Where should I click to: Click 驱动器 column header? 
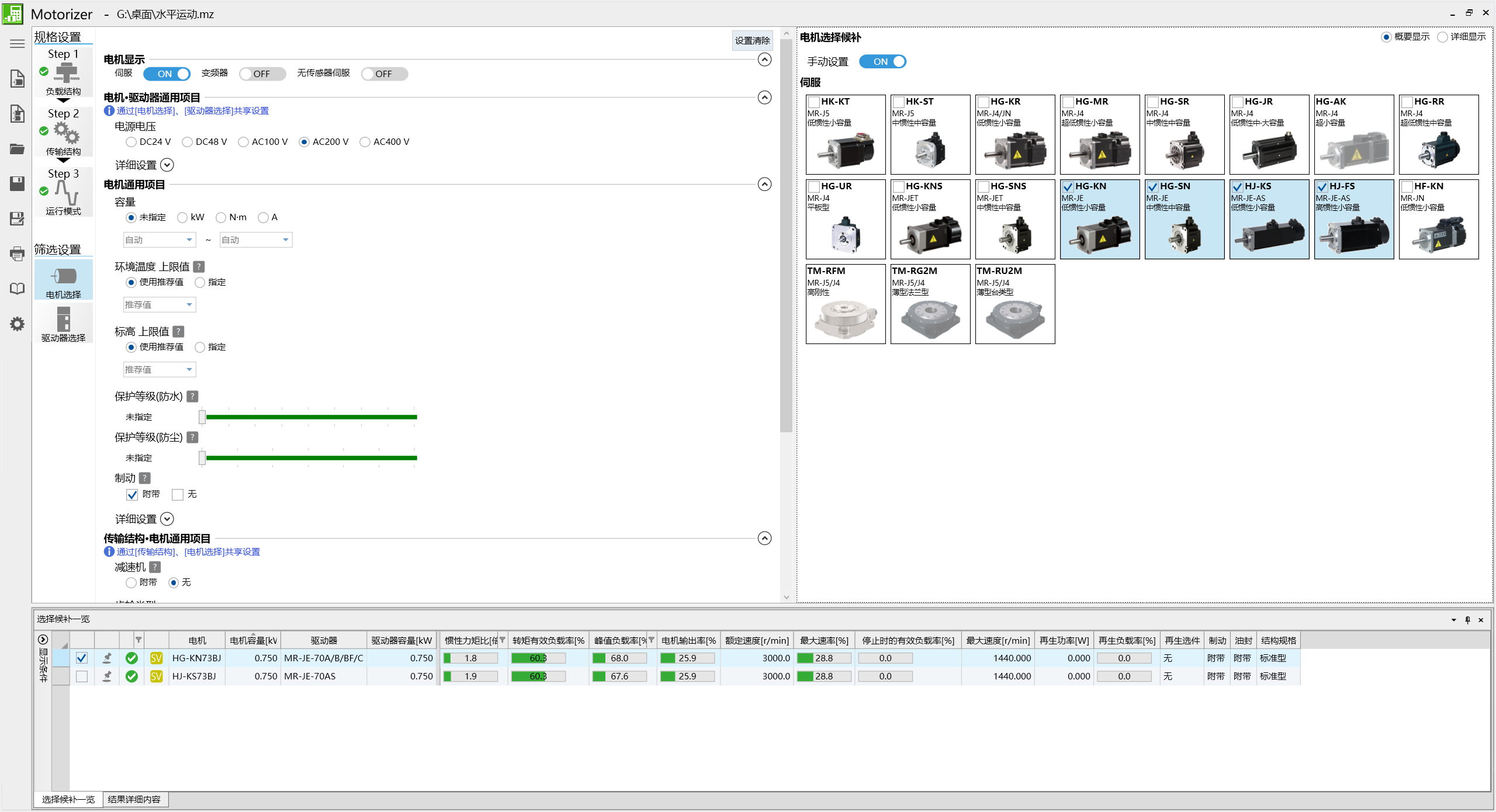pyautogui.click(x=324, y=640)
